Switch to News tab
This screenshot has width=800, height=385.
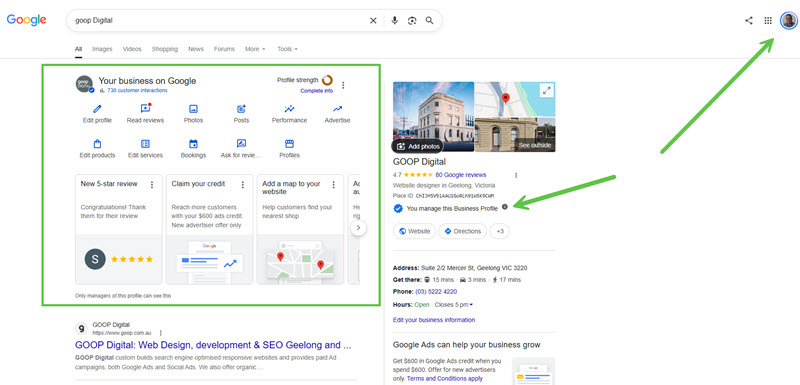click(196, 49)
